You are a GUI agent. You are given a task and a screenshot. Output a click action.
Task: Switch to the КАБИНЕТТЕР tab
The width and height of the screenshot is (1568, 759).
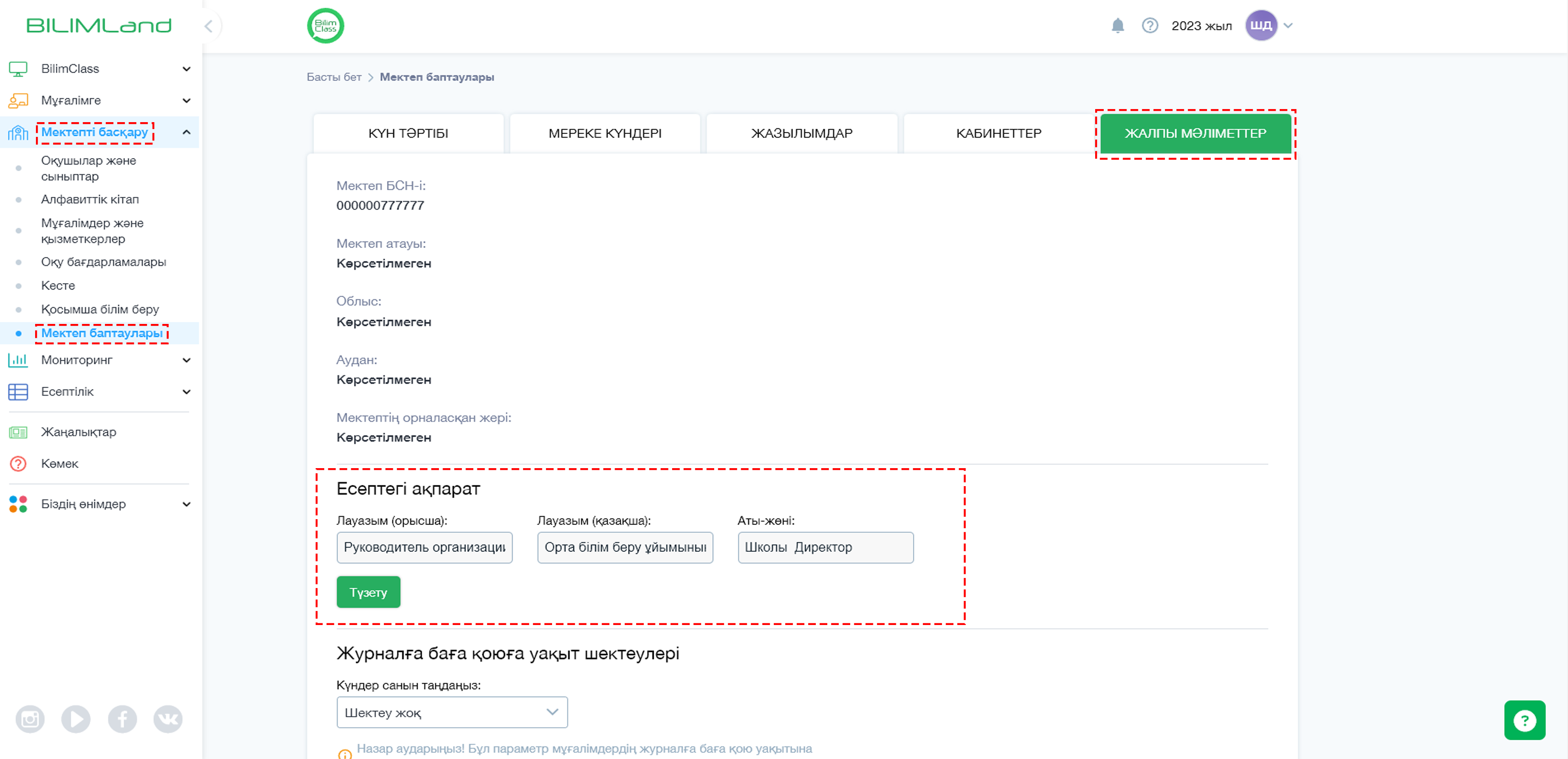click(998, 134)
